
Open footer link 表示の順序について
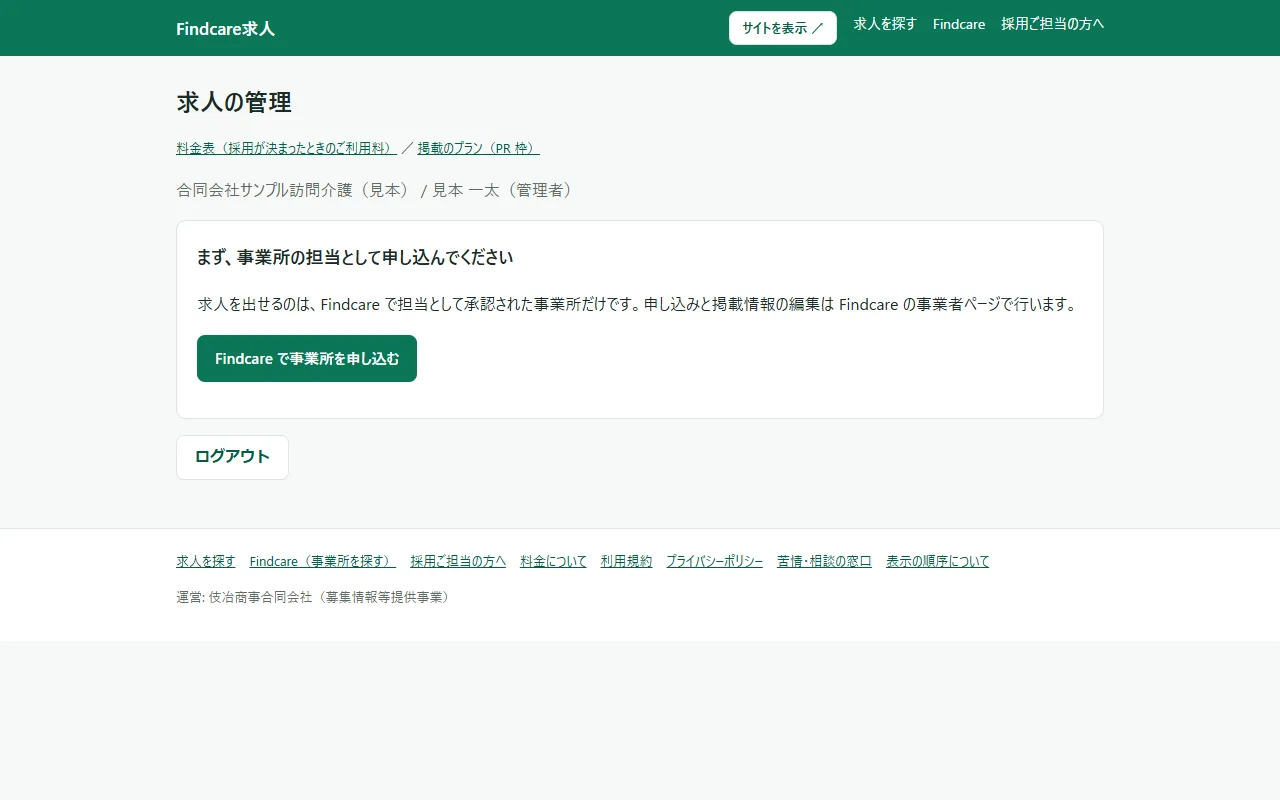pos(937,561)
